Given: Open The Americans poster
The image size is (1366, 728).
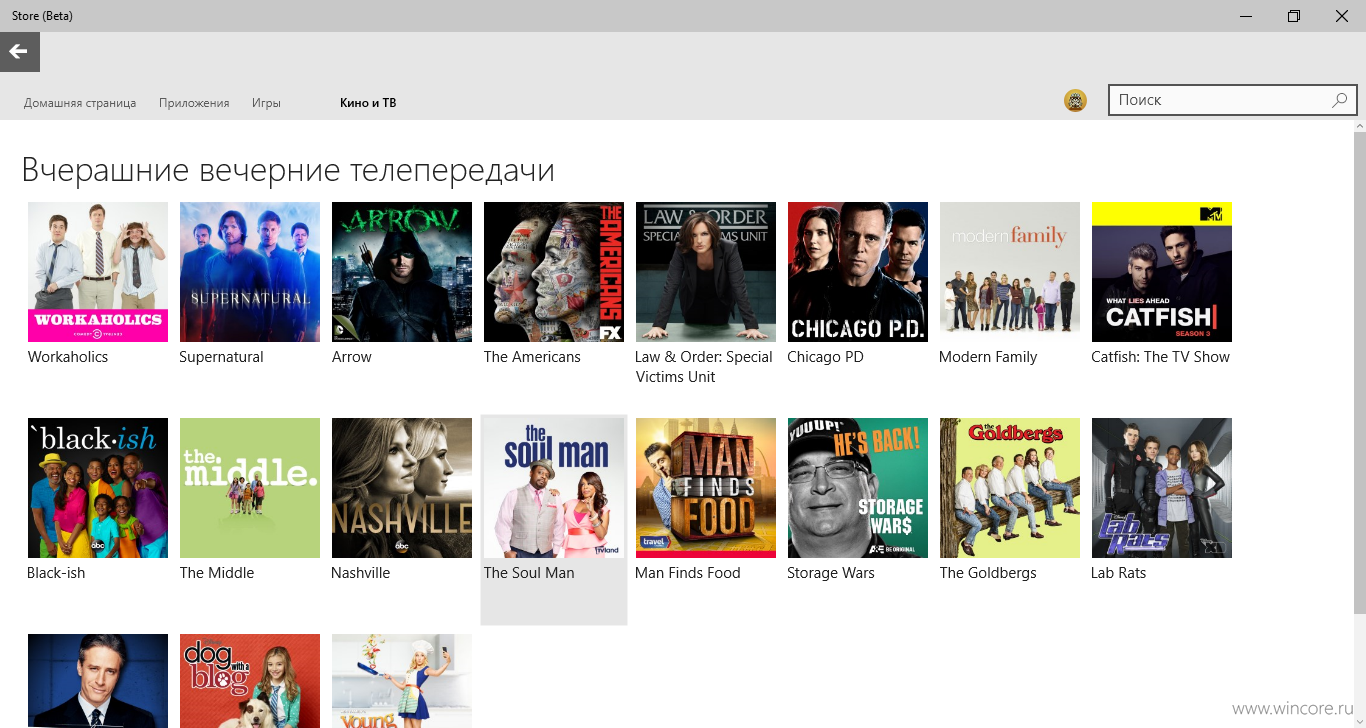Looking at the screenshot, I should 554,272.
